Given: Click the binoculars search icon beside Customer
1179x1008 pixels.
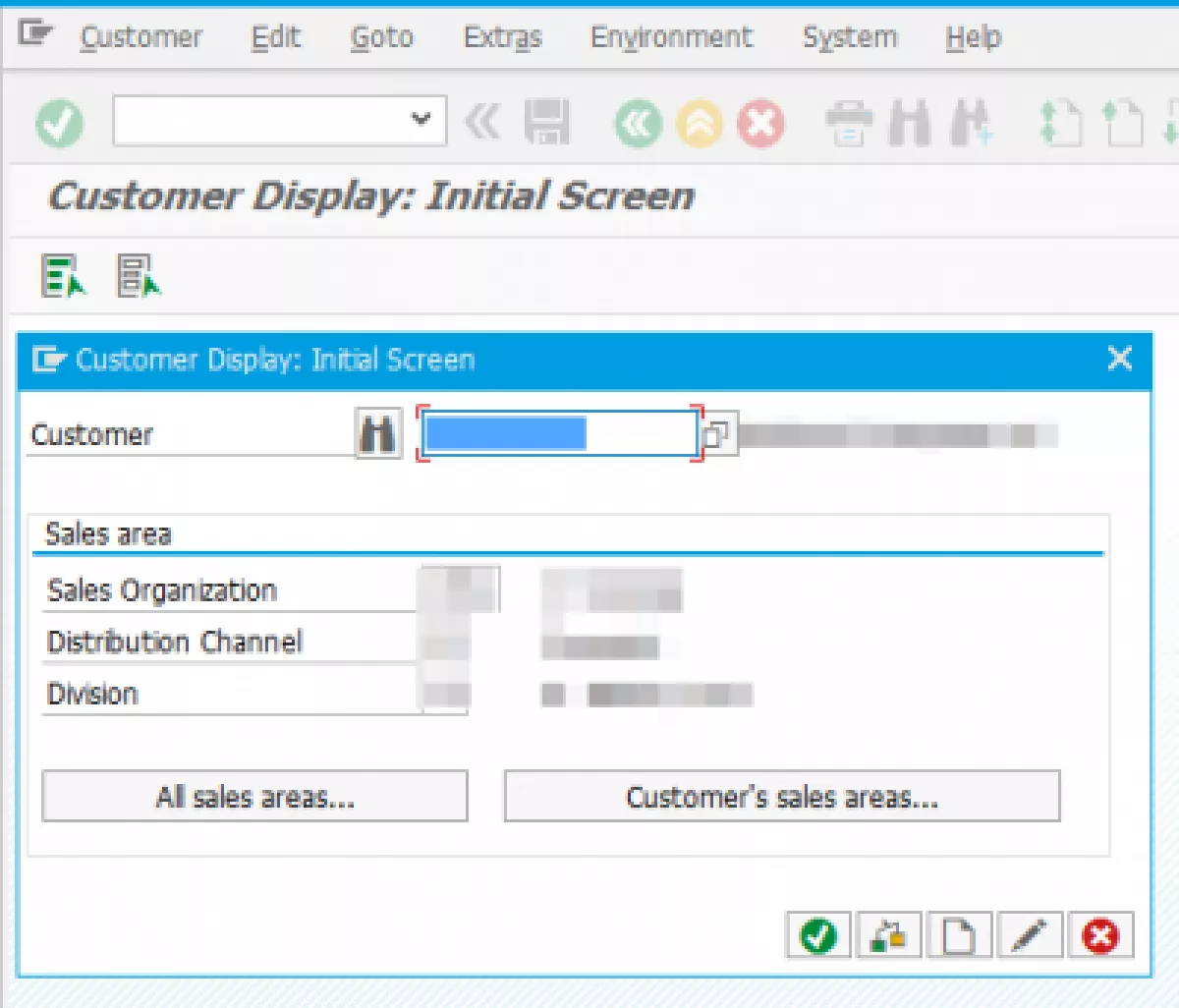Looking at the screenshot, I should coord(377,433).
